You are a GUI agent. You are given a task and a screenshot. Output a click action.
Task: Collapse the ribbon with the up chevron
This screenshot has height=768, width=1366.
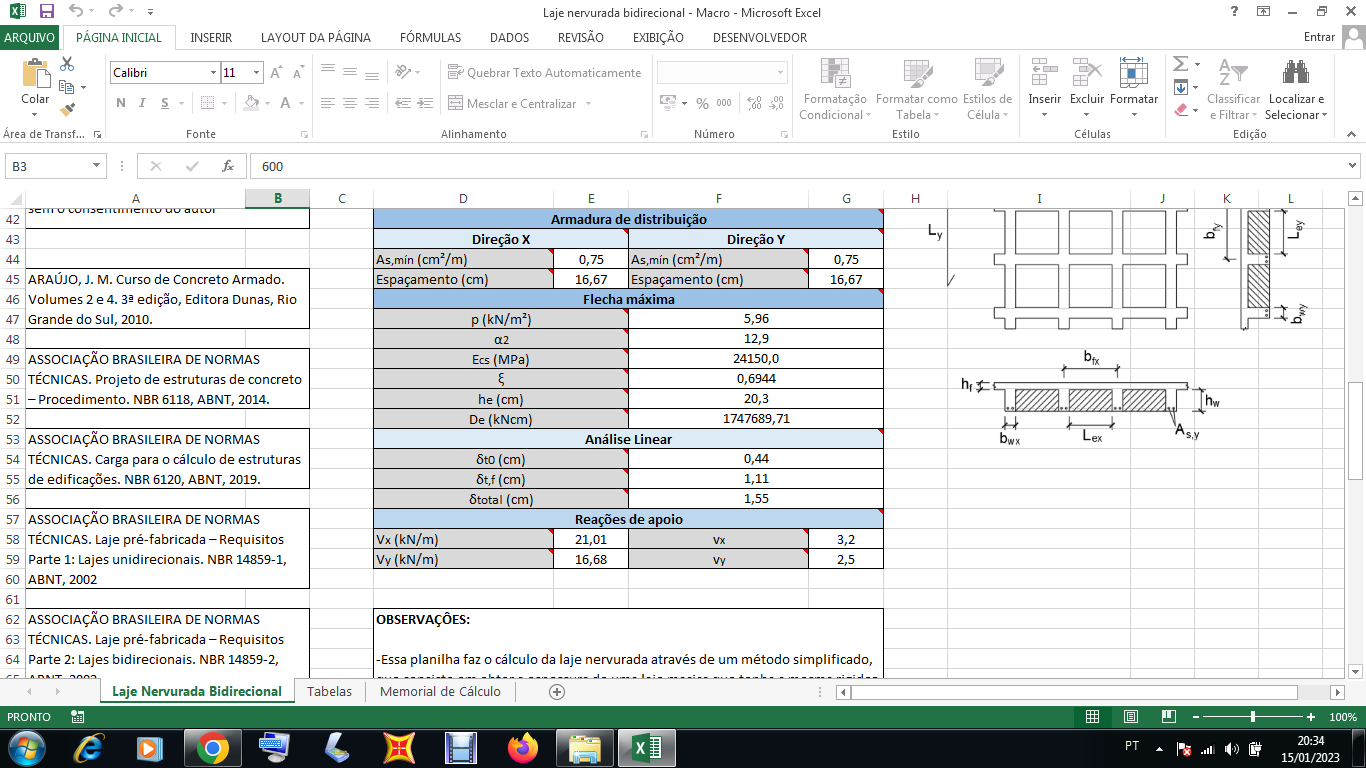(1353, 134)
